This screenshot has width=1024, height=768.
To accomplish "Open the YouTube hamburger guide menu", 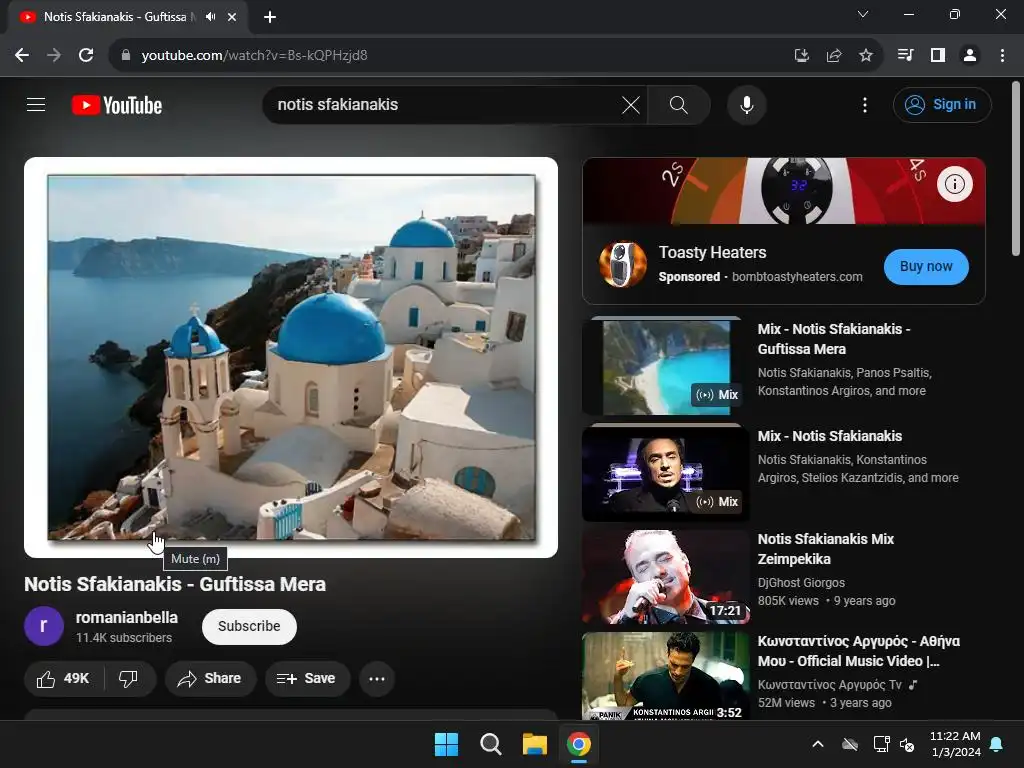I will coord(36,104).
